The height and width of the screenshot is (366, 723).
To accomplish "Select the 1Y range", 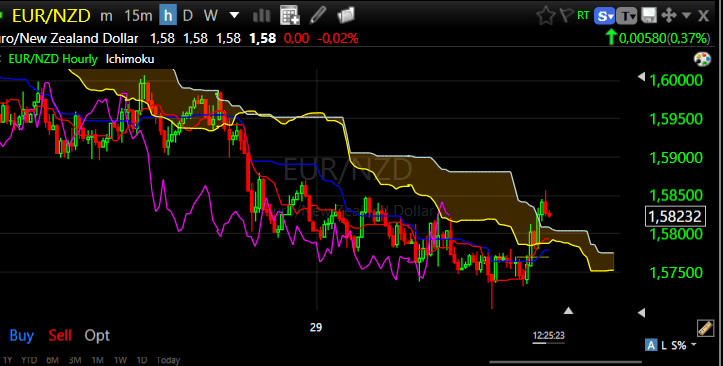I will 7,360.
